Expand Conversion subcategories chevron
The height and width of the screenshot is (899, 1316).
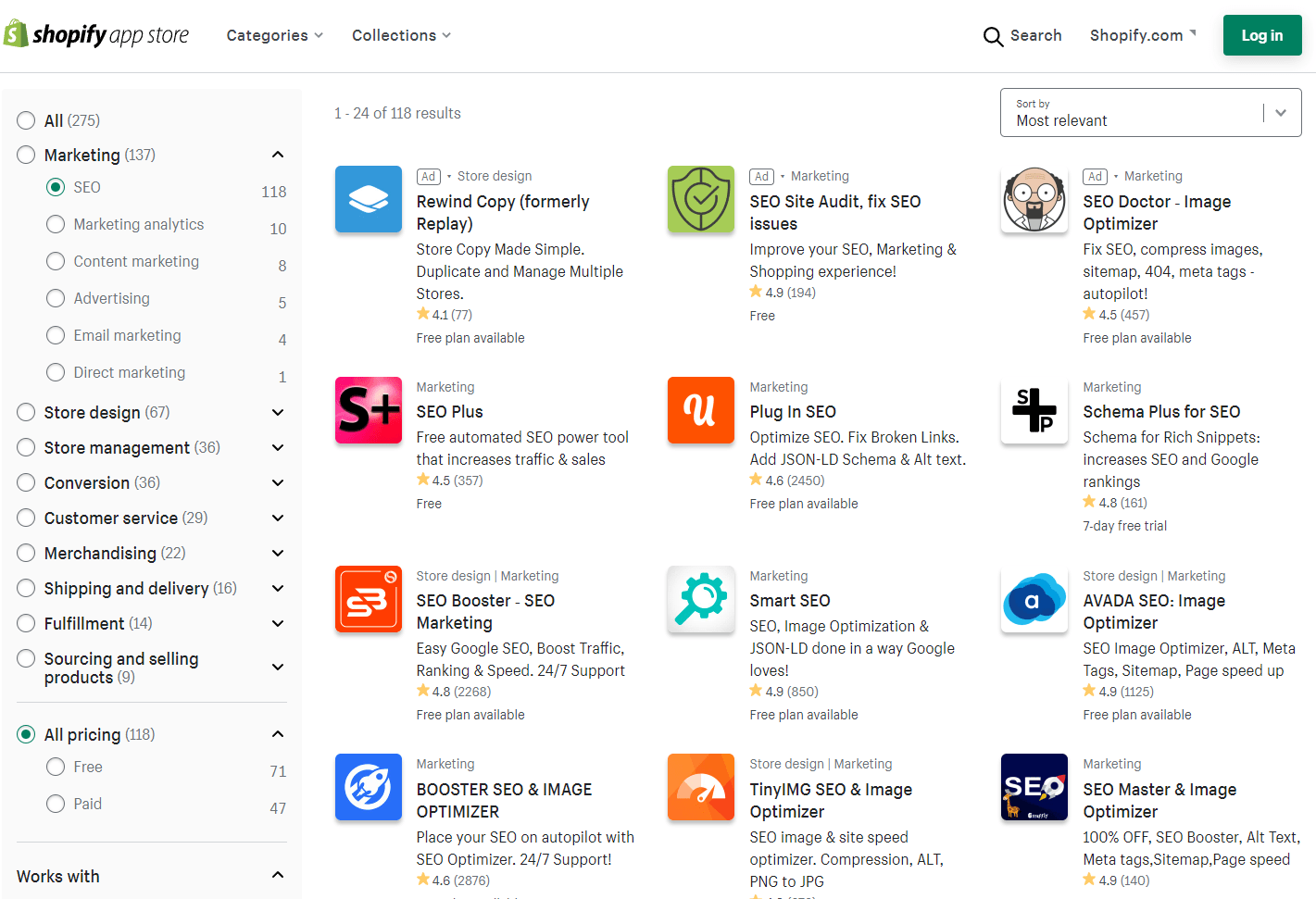coord(278,482)
